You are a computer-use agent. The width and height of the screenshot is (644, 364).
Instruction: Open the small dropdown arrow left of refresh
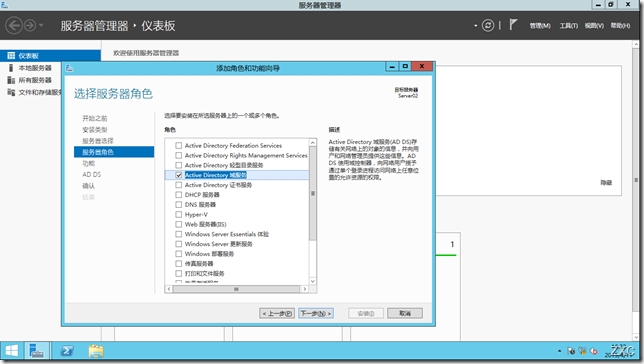[476, 25]
